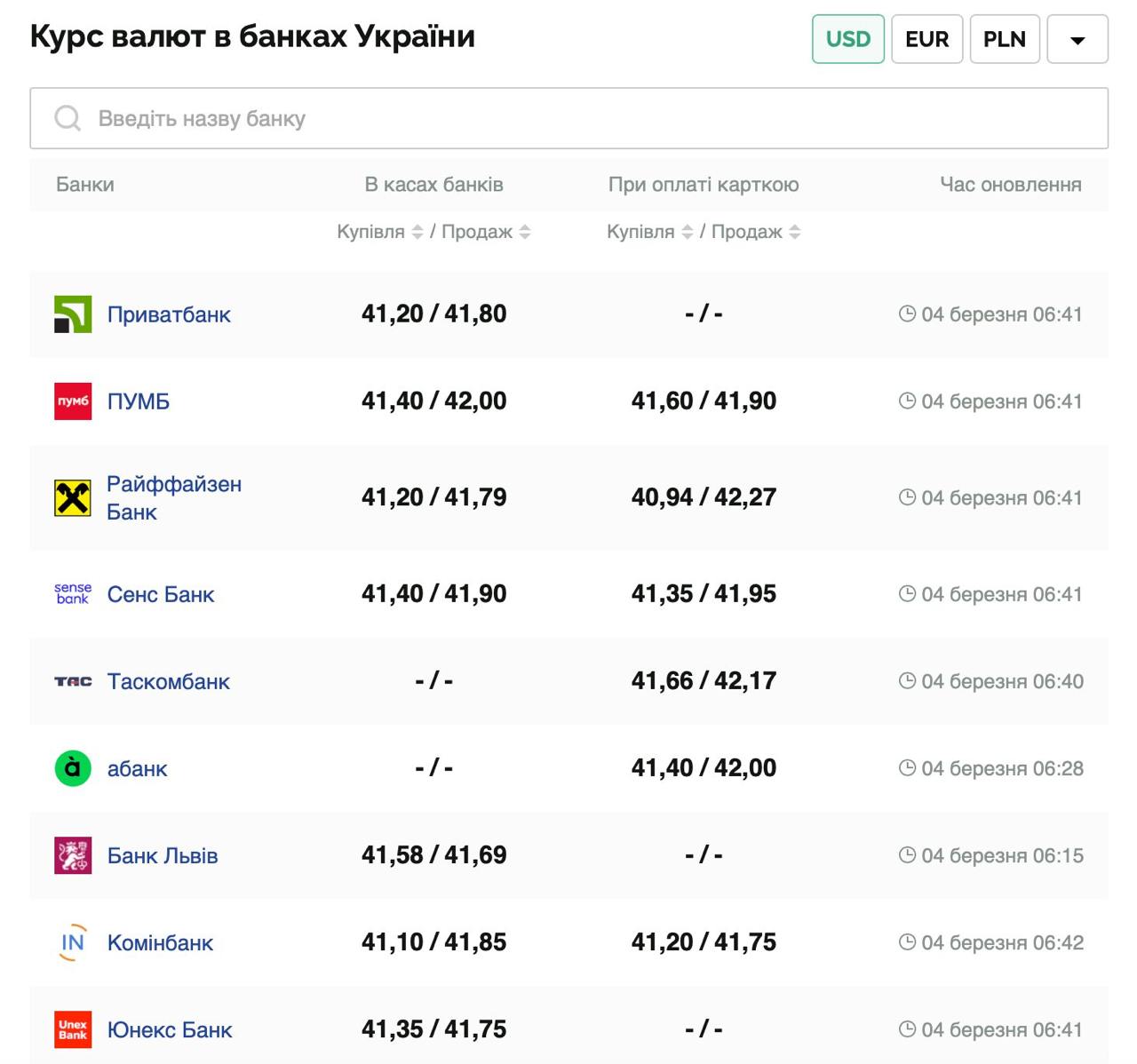Click the Privatbank green logo icon
The height and width of the screenshot is (1064, 1137).
[73, 314]
